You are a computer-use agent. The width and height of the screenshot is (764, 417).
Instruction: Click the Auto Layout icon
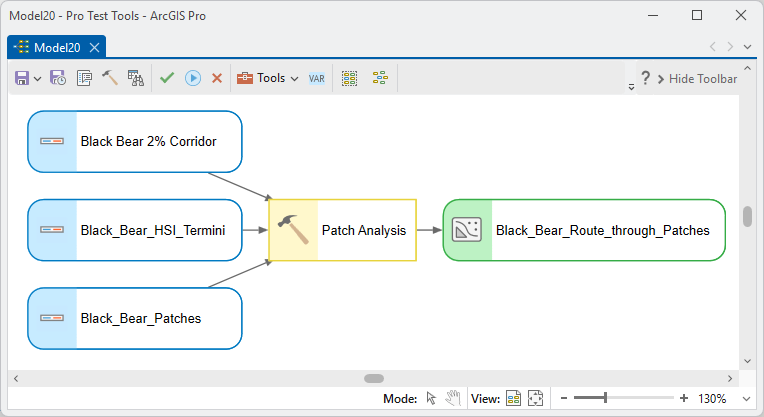(x=380, y=78)
